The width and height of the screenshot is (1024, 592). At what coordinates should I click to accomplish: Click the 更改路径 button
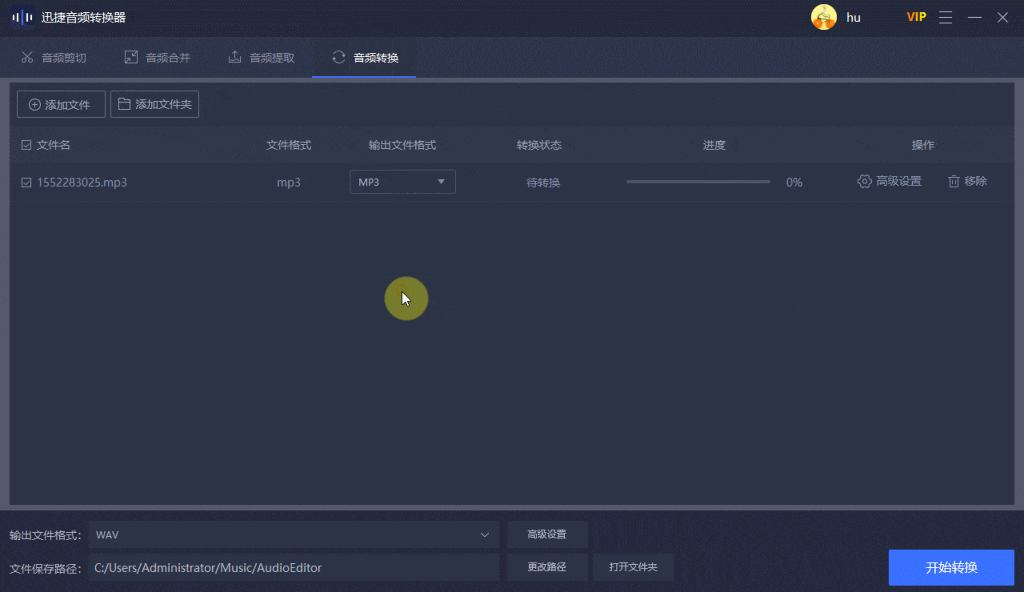(547, 567)
